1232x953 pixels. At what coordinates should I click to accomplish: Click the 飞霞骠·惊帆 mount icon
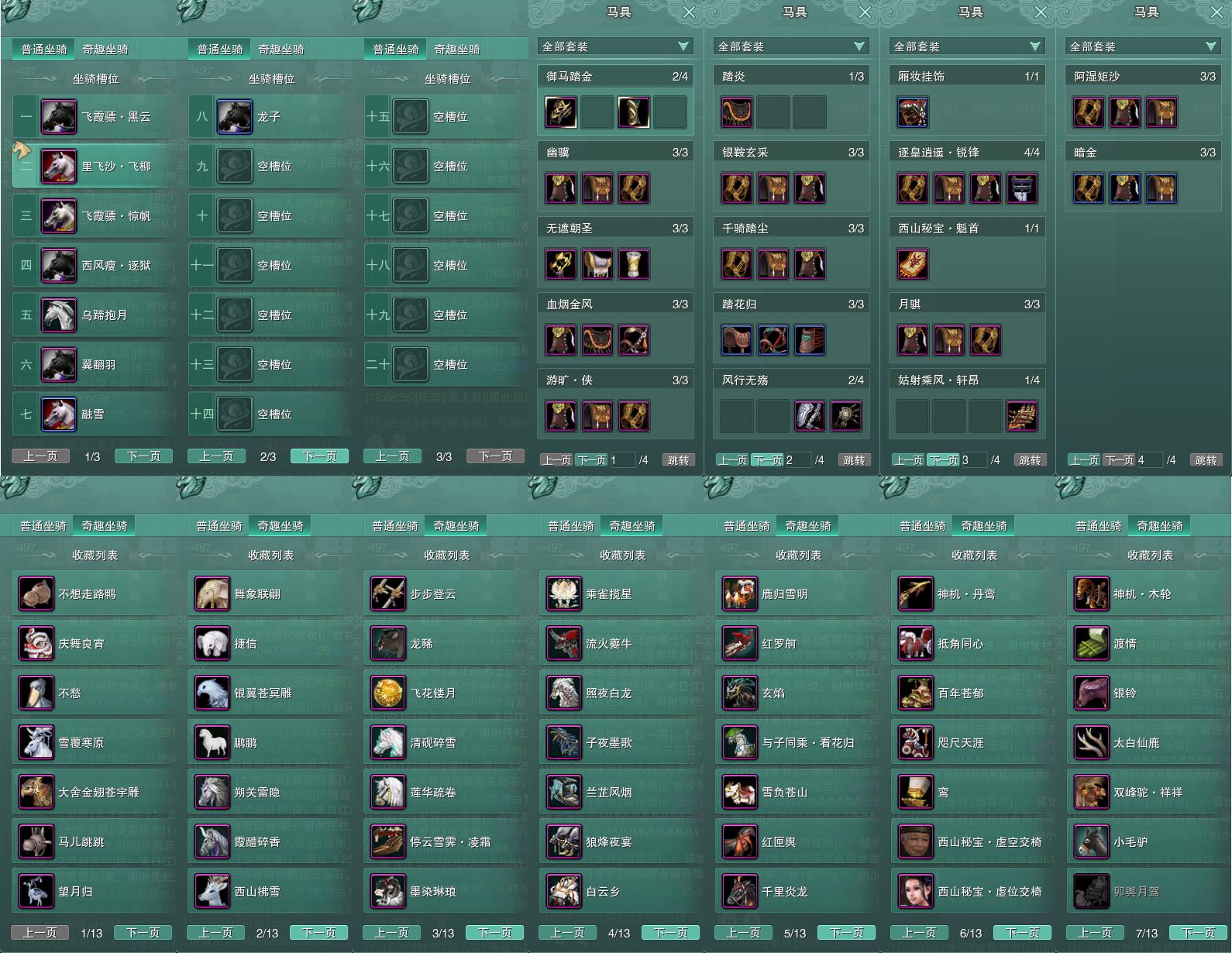pyautogui.click(x=59, y=215)
